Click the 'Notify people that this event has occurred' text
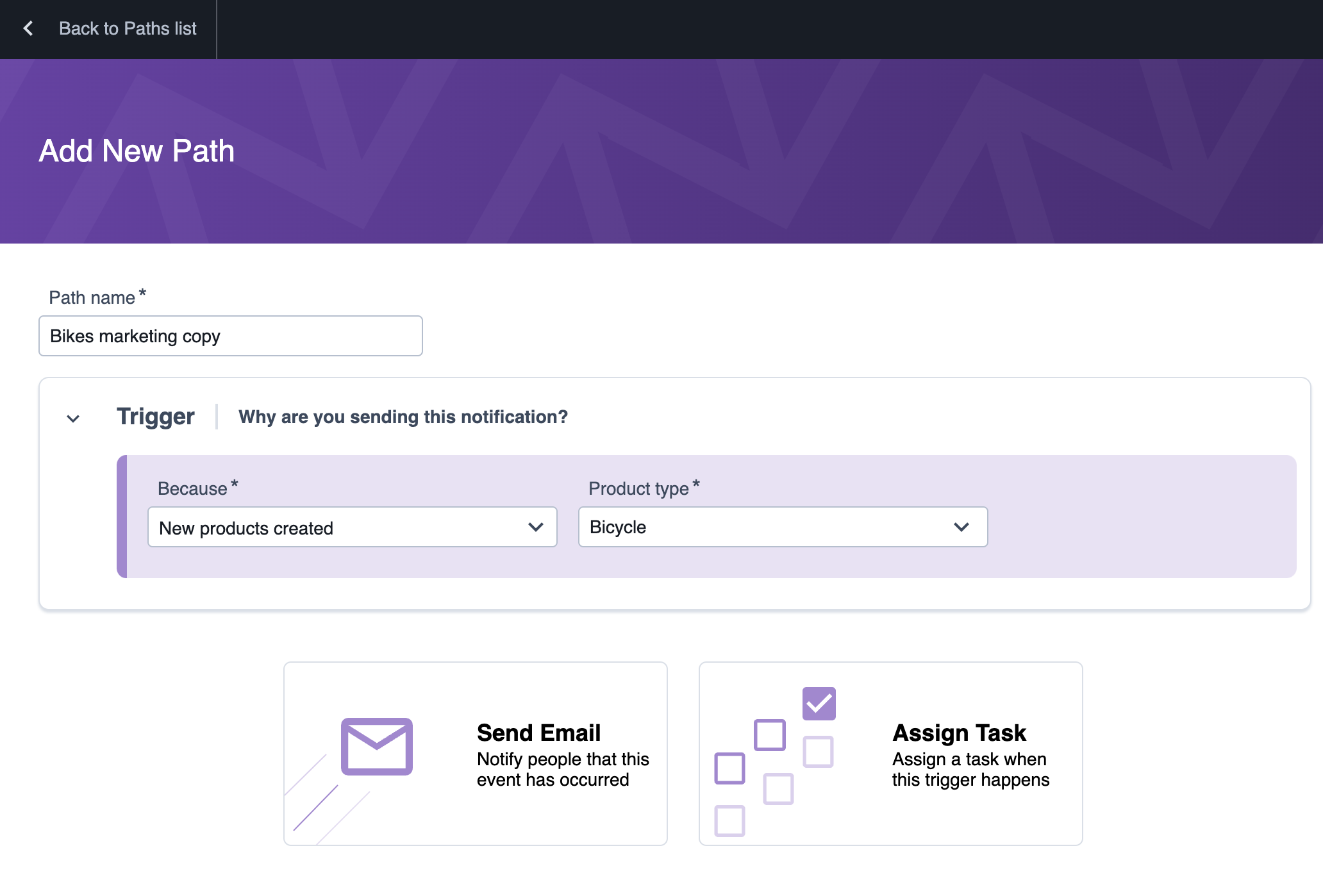Image resolution: width=1323 pixels, height=896 pixels. coord(563,769)
